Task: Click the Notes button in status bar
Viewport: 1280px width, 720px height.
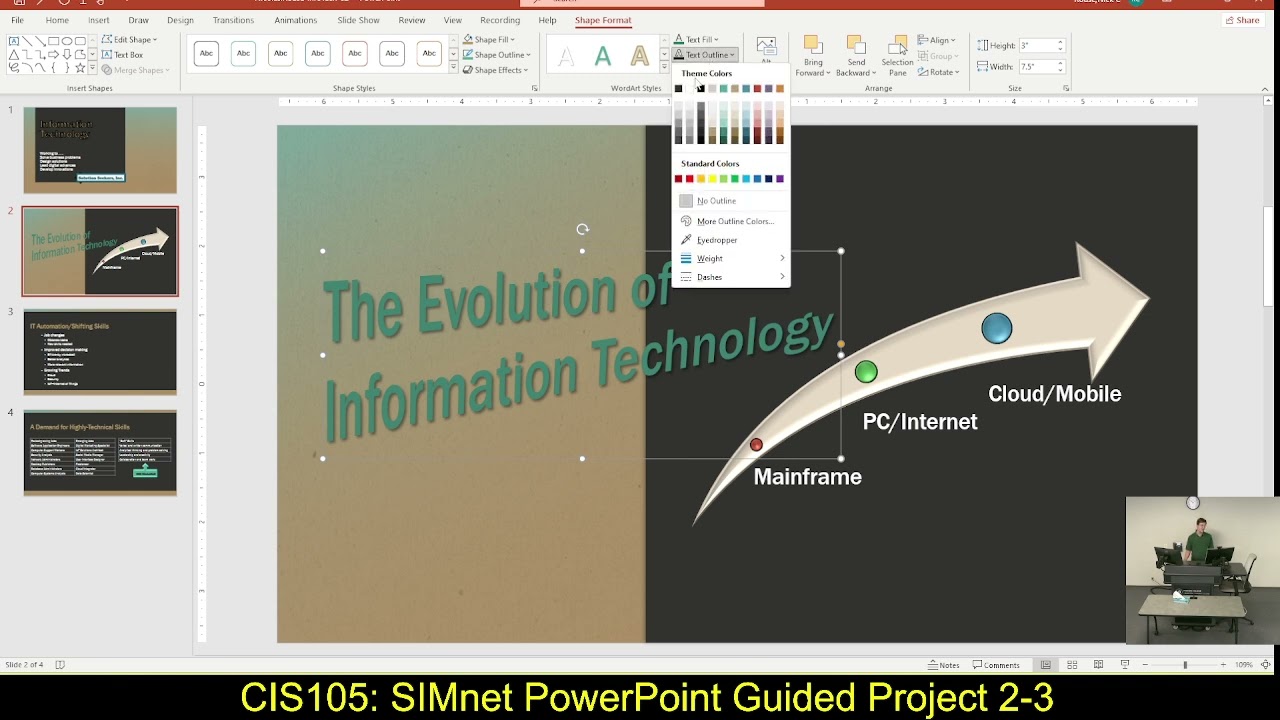Action: pos(943,665)
